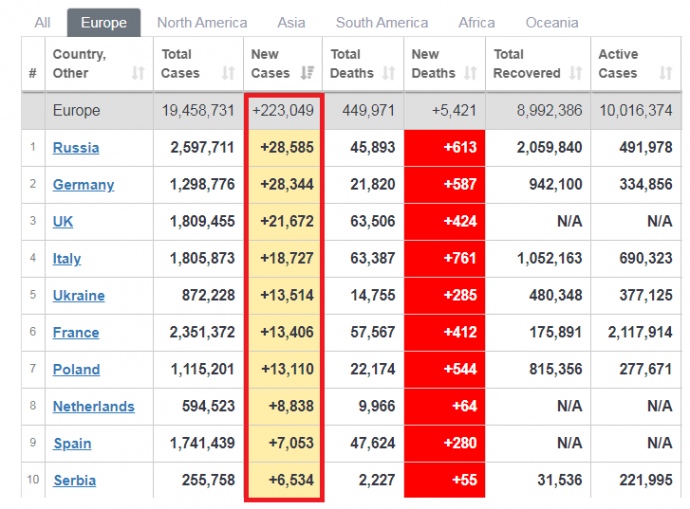Click the Ukraine link
The image size is (690, 509).
click(78, 296)
